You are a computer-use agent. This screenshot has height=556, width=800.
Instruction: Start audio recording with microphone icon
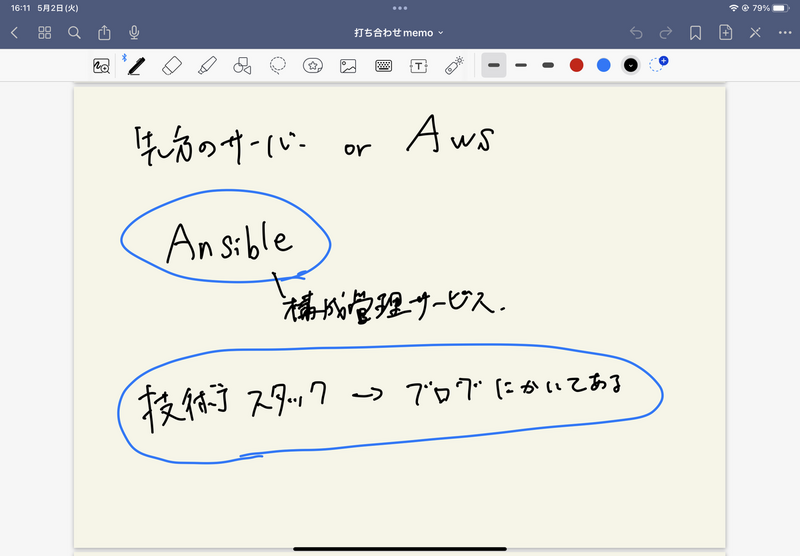(x=134, y=33)
